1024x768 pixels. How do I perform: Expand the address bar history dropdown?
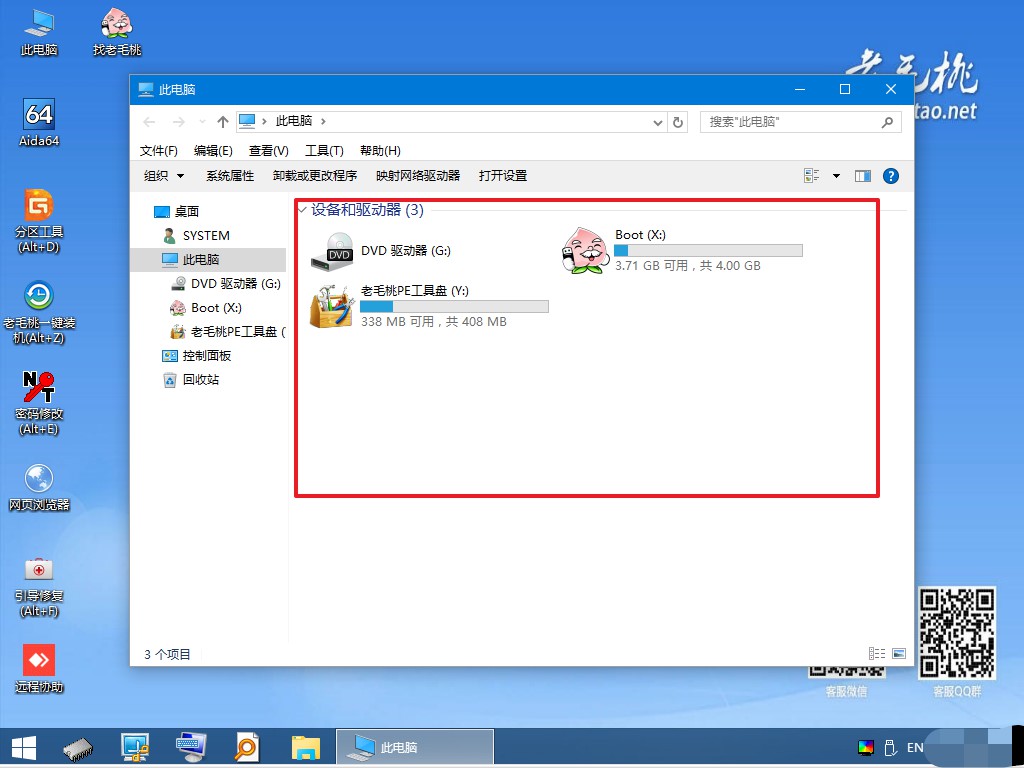click(x=658, y=122)
